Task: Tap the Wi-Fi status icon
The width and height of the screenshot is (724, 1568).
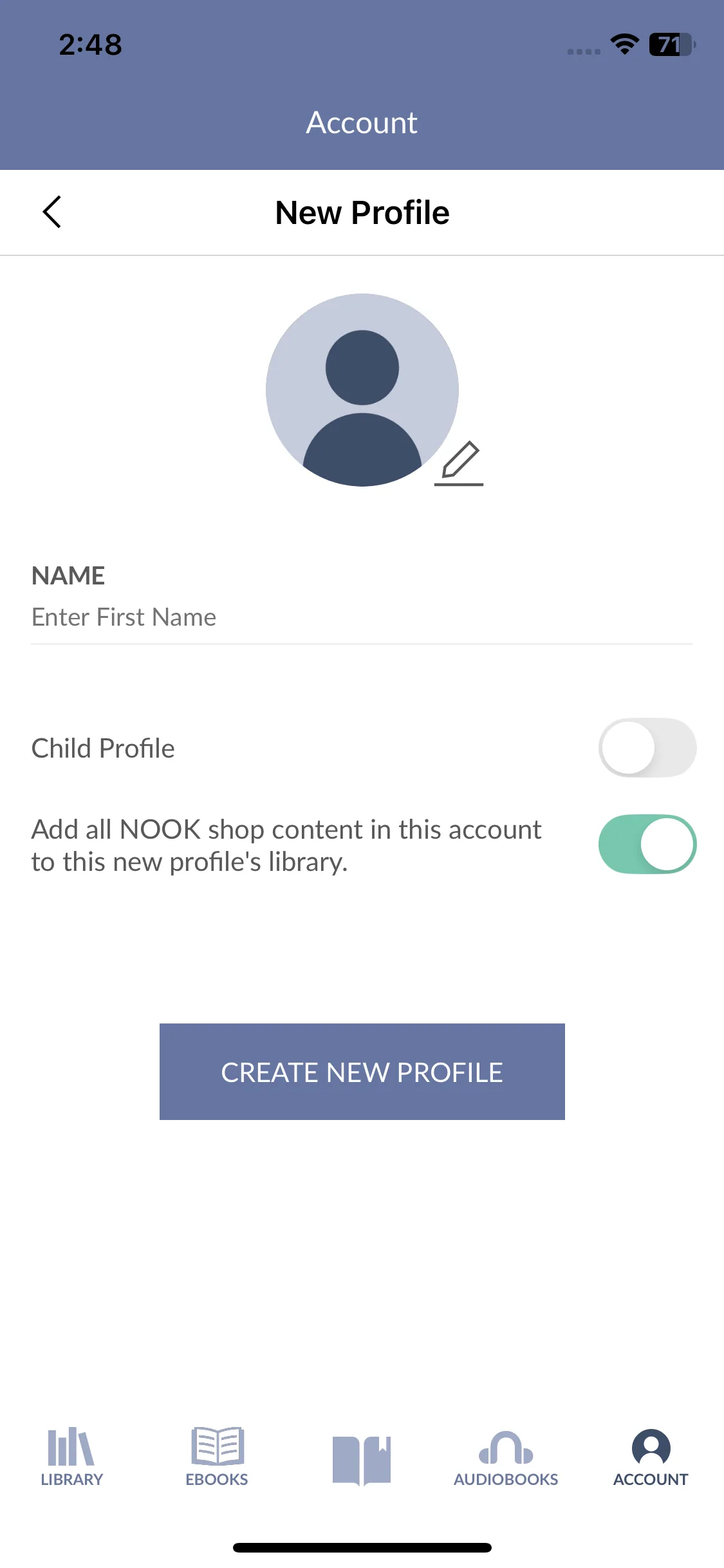Action: point(624,44)
